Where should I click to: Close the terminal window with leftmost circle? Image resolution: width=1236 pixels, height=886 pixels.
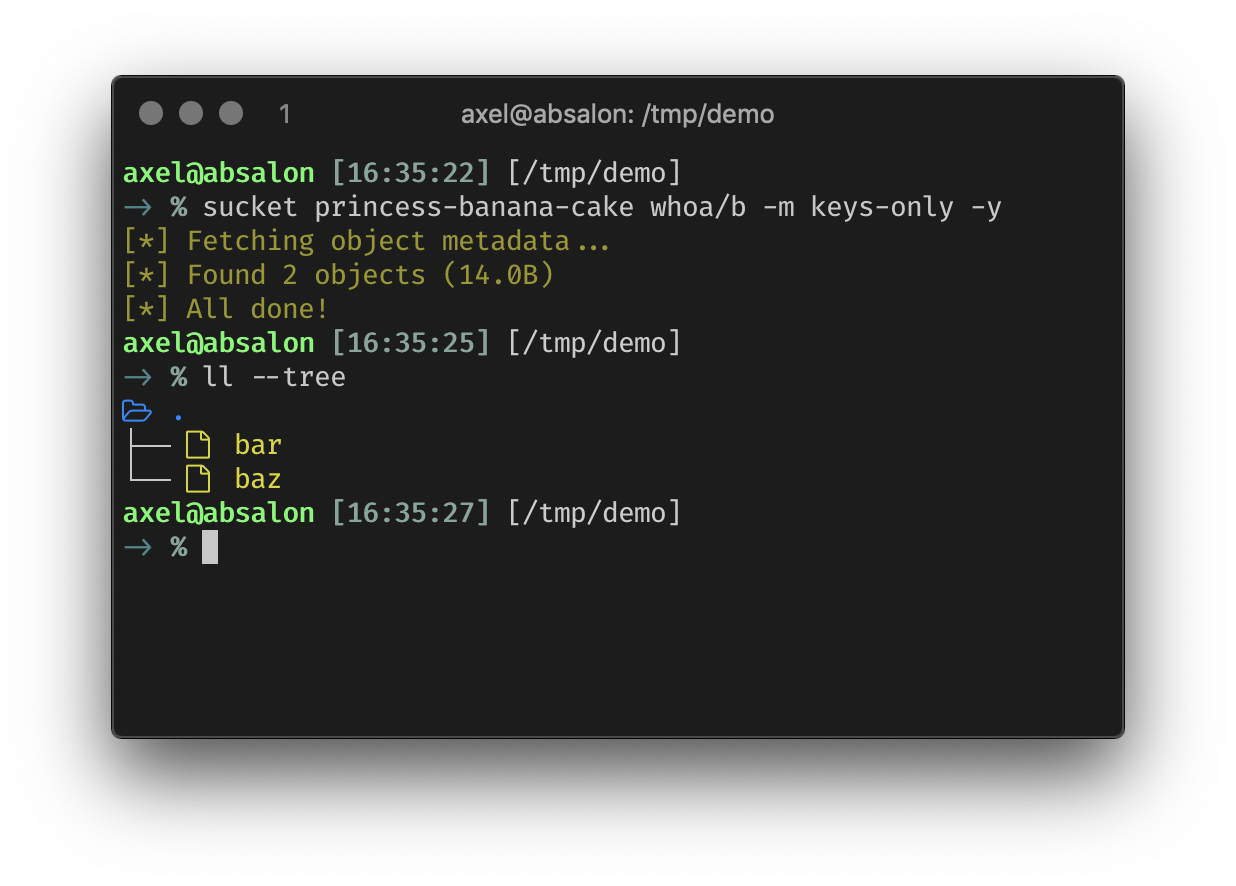151,113
